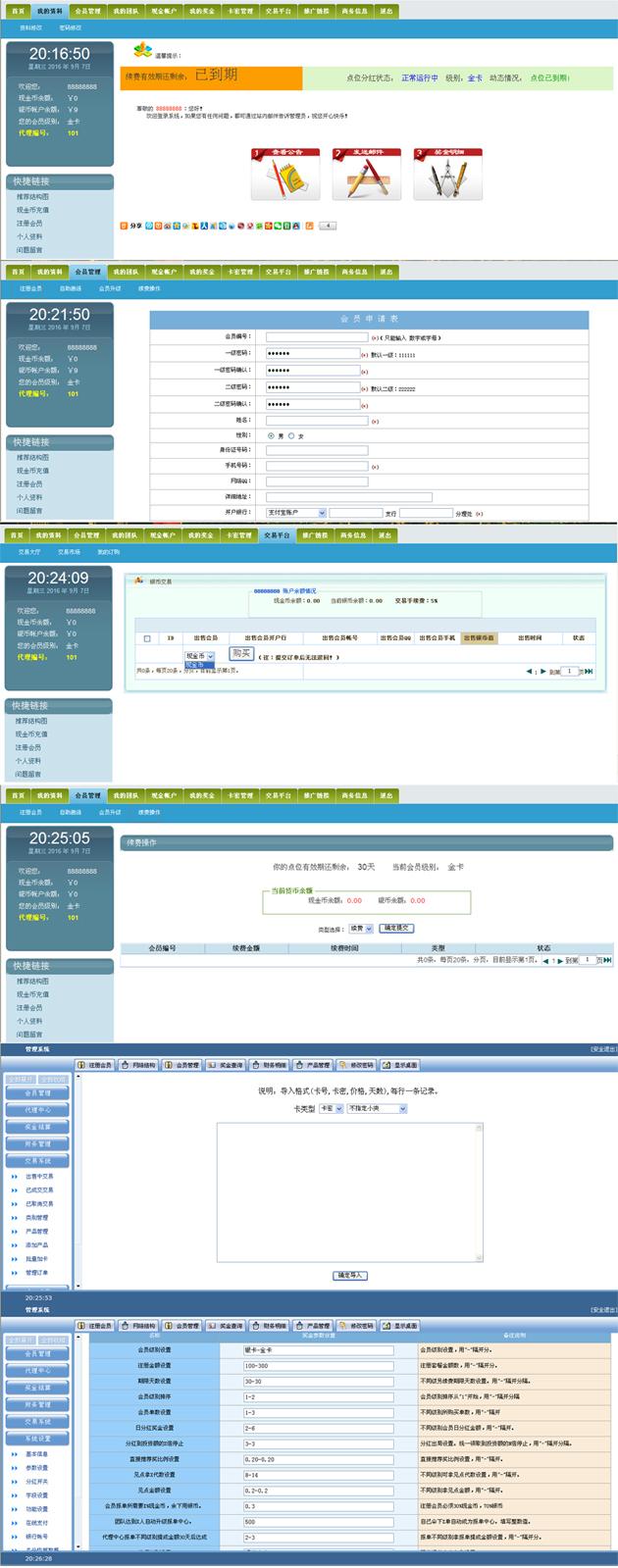The image size is (618, 1568).
Task: Select the 女 gender radio button
Action: click(x=291, y=435)
